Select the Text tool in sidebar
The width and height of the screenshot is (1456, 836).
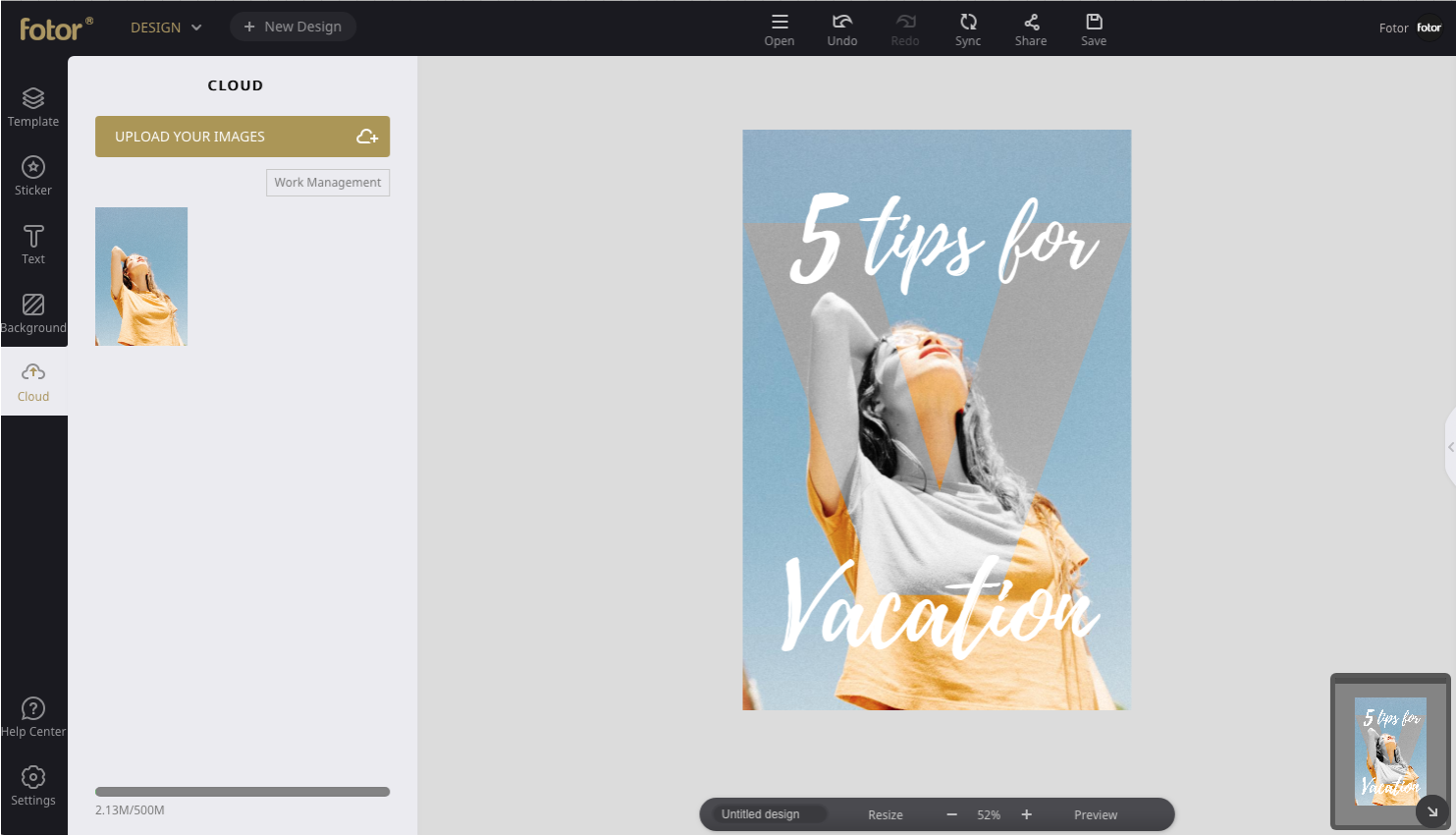click(x=33, y=244)
